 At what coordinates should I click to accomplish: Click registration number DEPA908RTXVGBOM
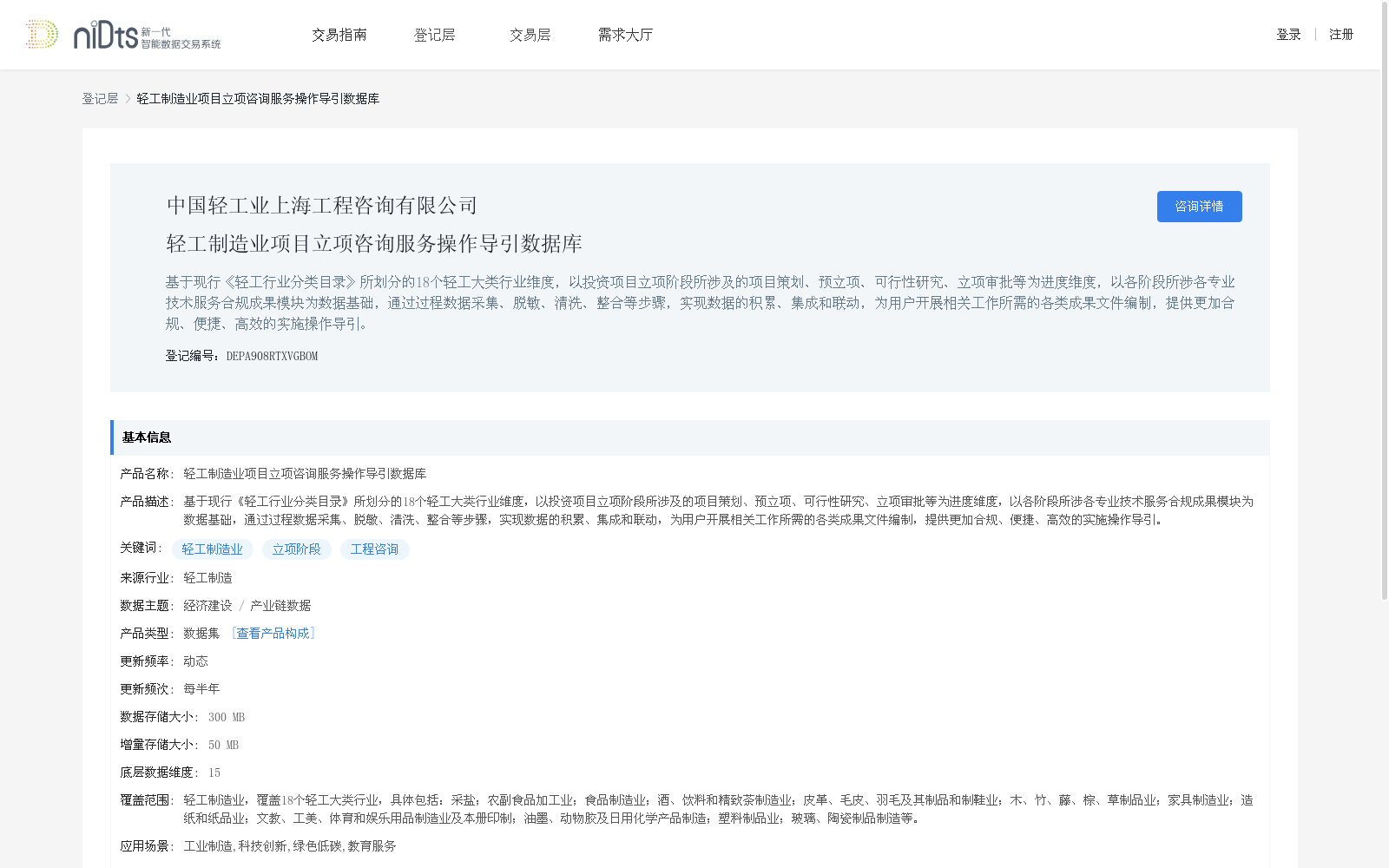coord(272,356)
